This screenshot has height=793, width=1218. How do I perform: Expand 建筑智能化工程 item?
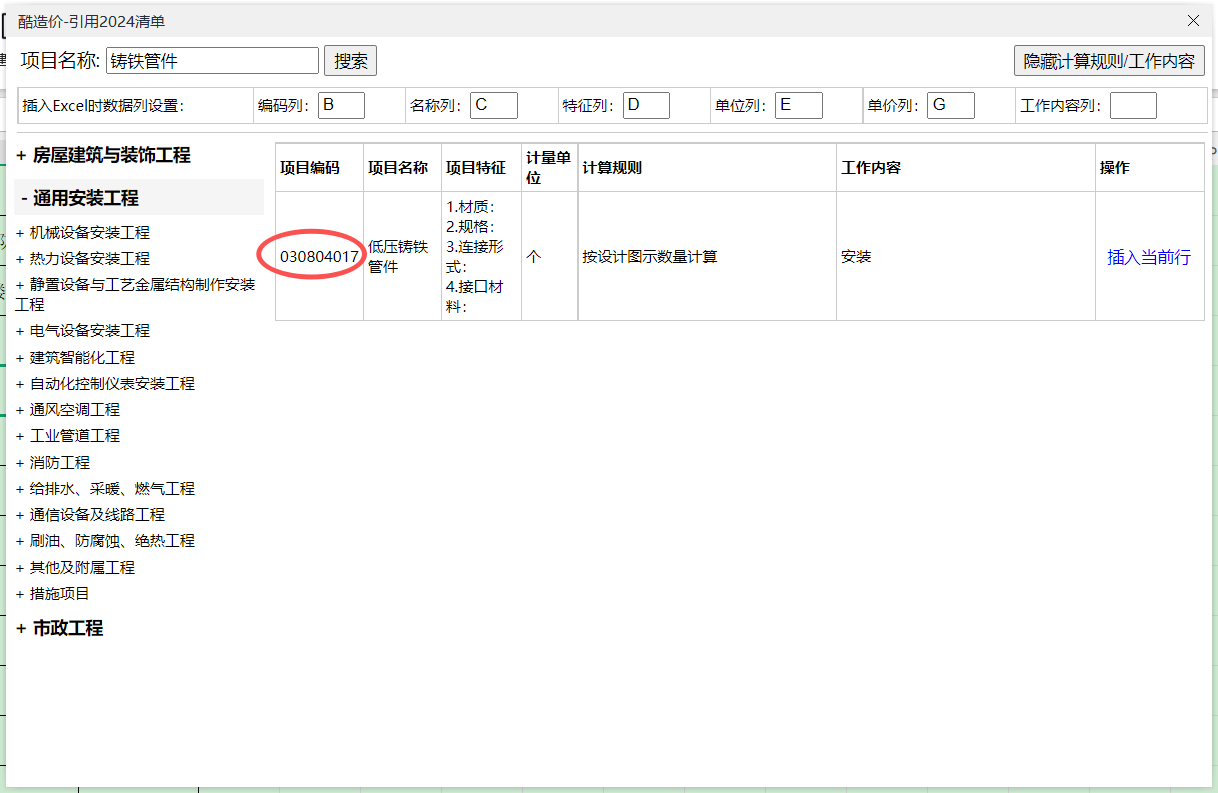(75, 357)
